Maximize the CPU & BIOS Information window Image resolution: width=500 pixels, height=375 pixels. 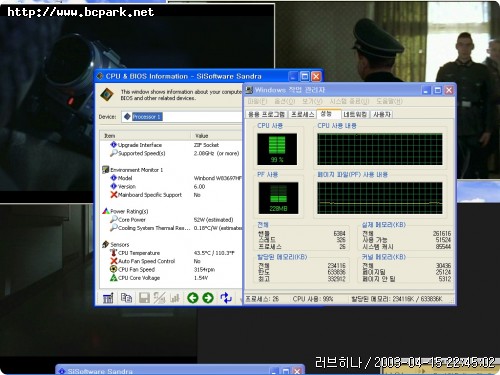tap(305, 77)
